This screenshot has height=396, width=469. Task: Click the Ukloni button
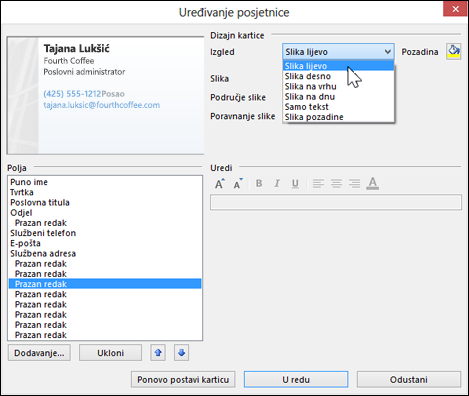110,353
